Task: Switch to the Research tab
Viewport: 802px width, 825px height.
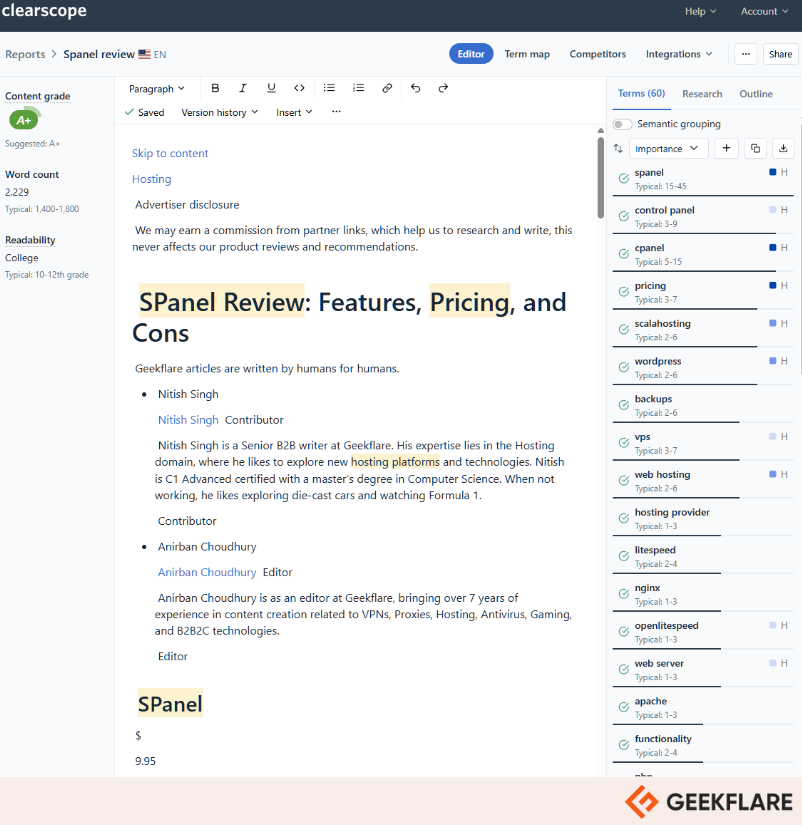Action: (x=702, y=94)
